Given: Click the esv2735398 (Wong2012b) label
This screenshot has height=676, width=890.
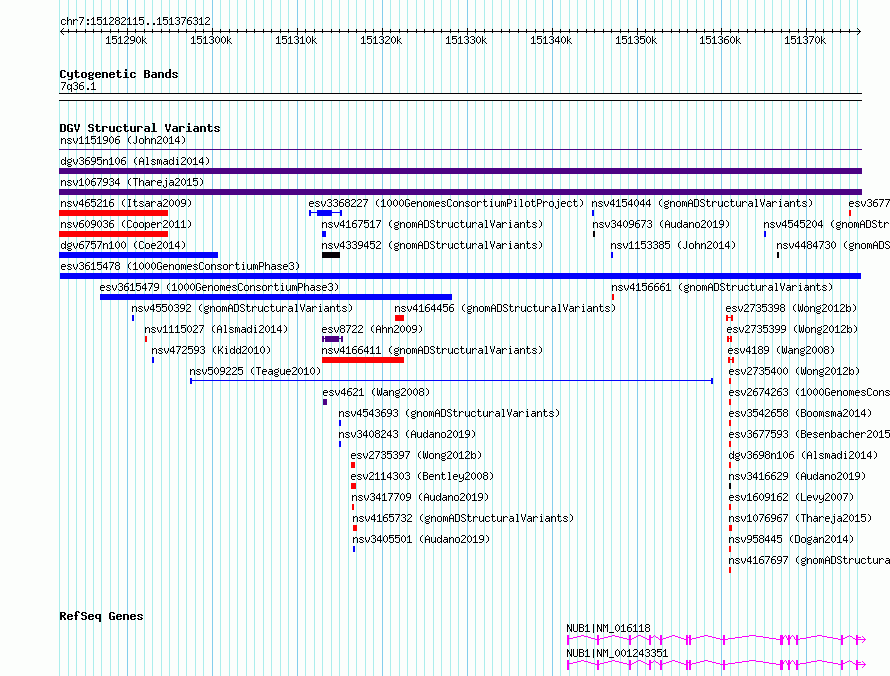Looking at the screenshot, I should pos(791,308).
